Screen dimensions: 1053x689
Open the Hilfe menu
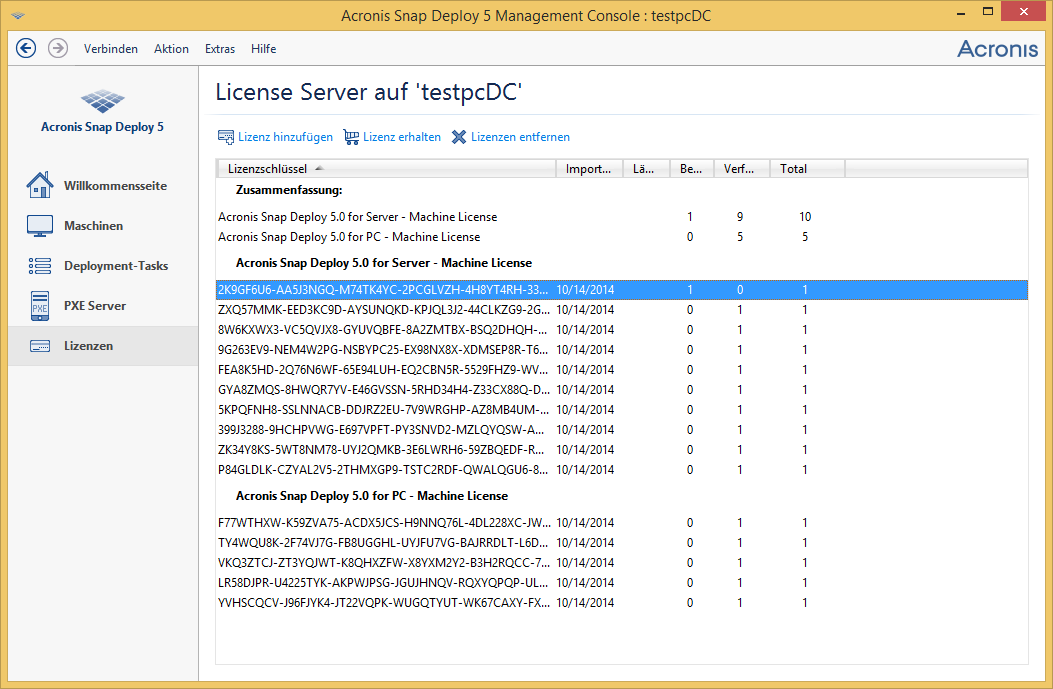pyautogui.click(x=263, y=49)
